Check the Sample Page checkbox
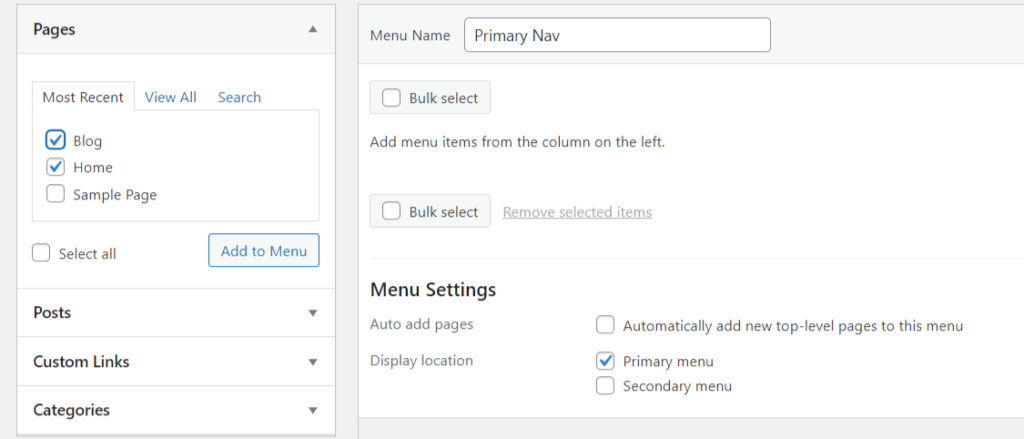The image size is (1024, 439). tap(56, 194)
